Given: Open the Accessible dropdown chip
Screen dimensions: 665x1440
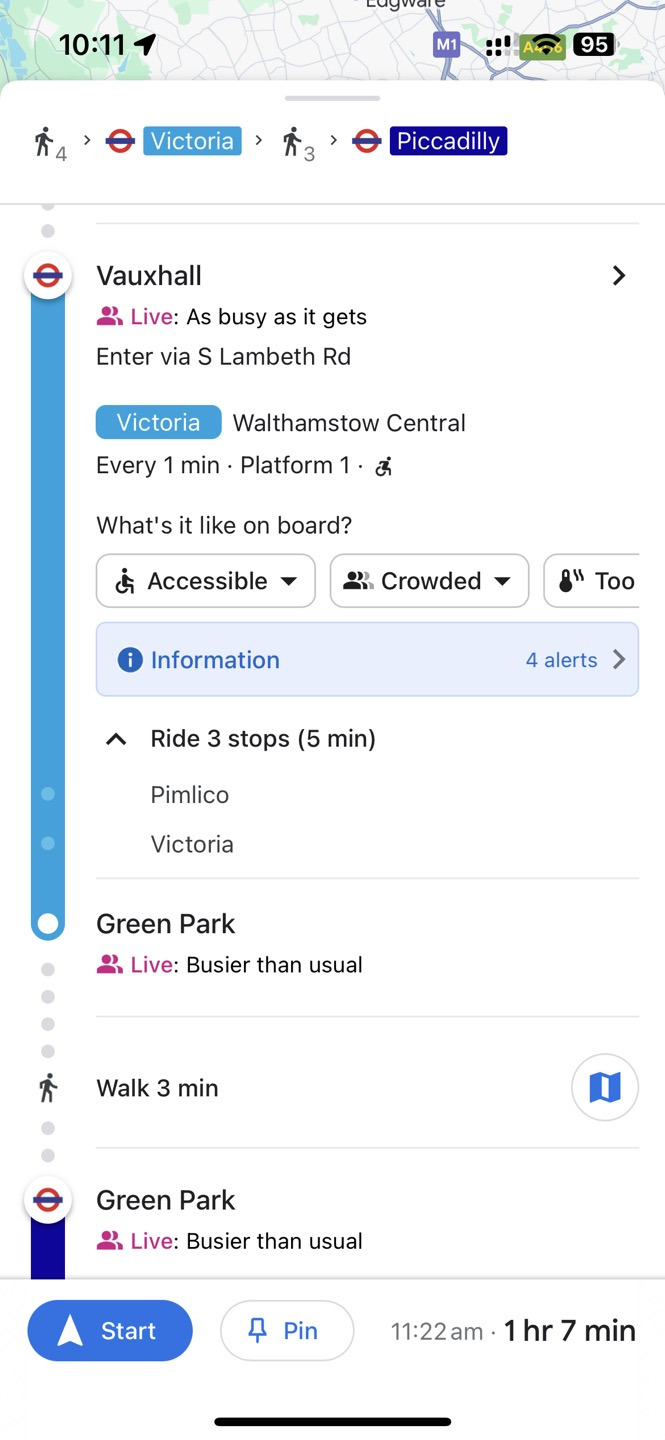Looking at the screenshot, I should (206, 581).
